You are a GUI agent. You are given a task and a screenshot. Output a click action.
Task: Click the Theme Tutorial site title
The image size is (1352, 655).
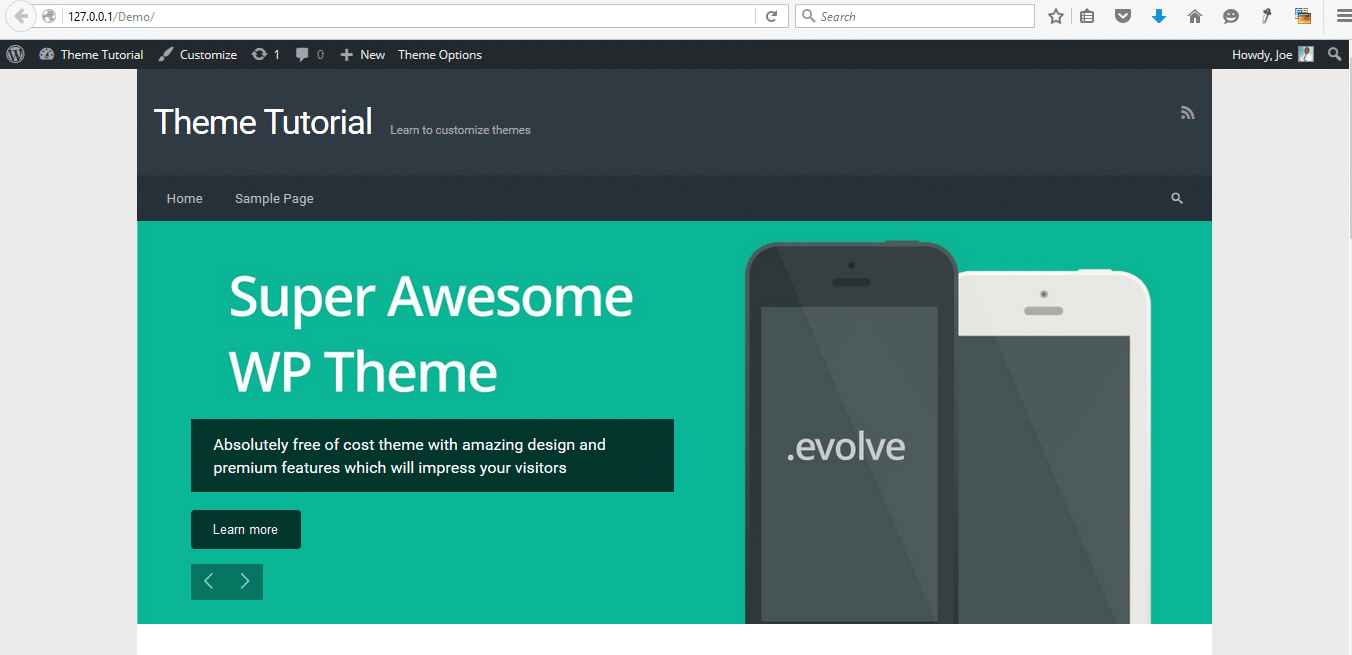coord(263,122)
